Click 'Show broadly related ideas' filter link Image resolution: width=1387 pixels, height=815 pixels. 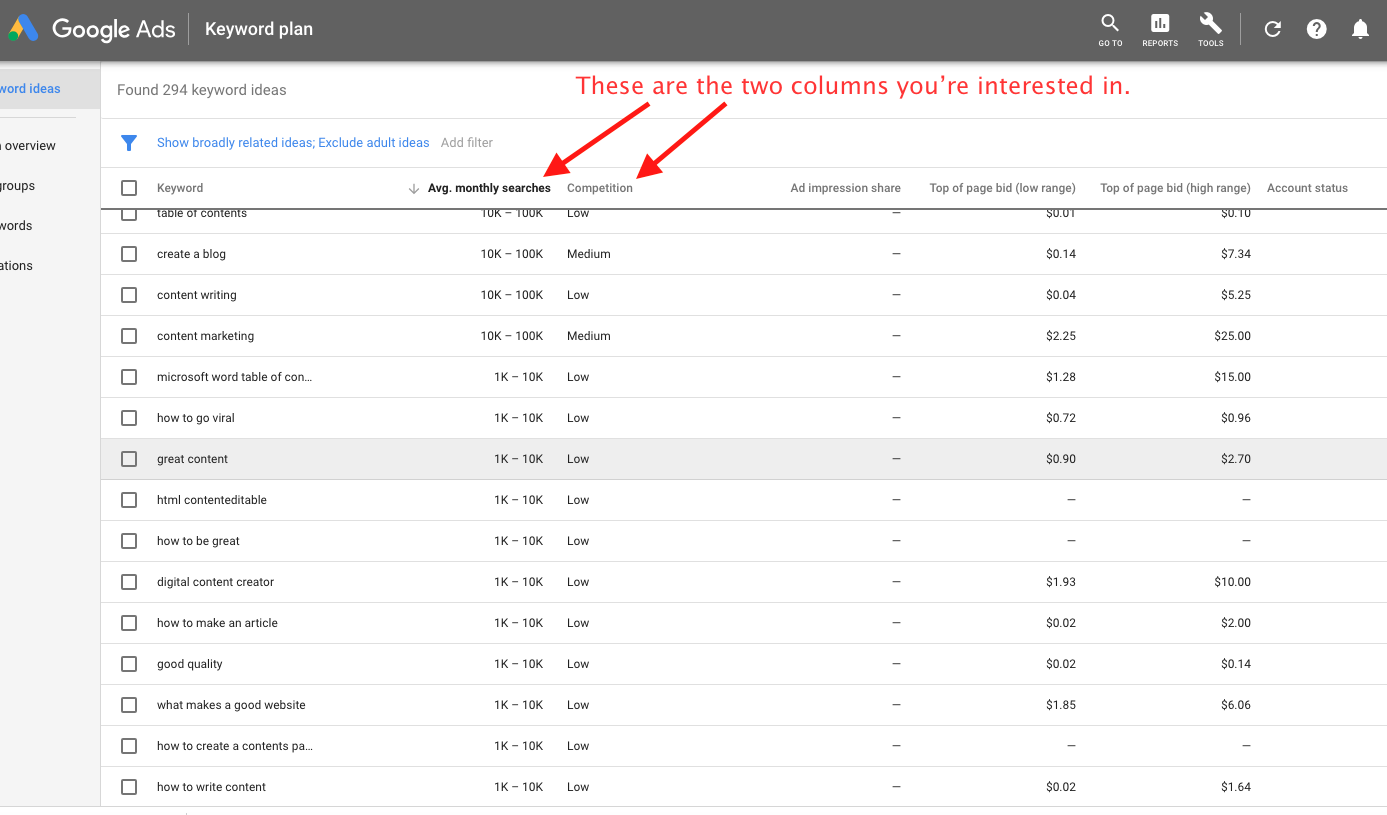click(x=234, y=143)
